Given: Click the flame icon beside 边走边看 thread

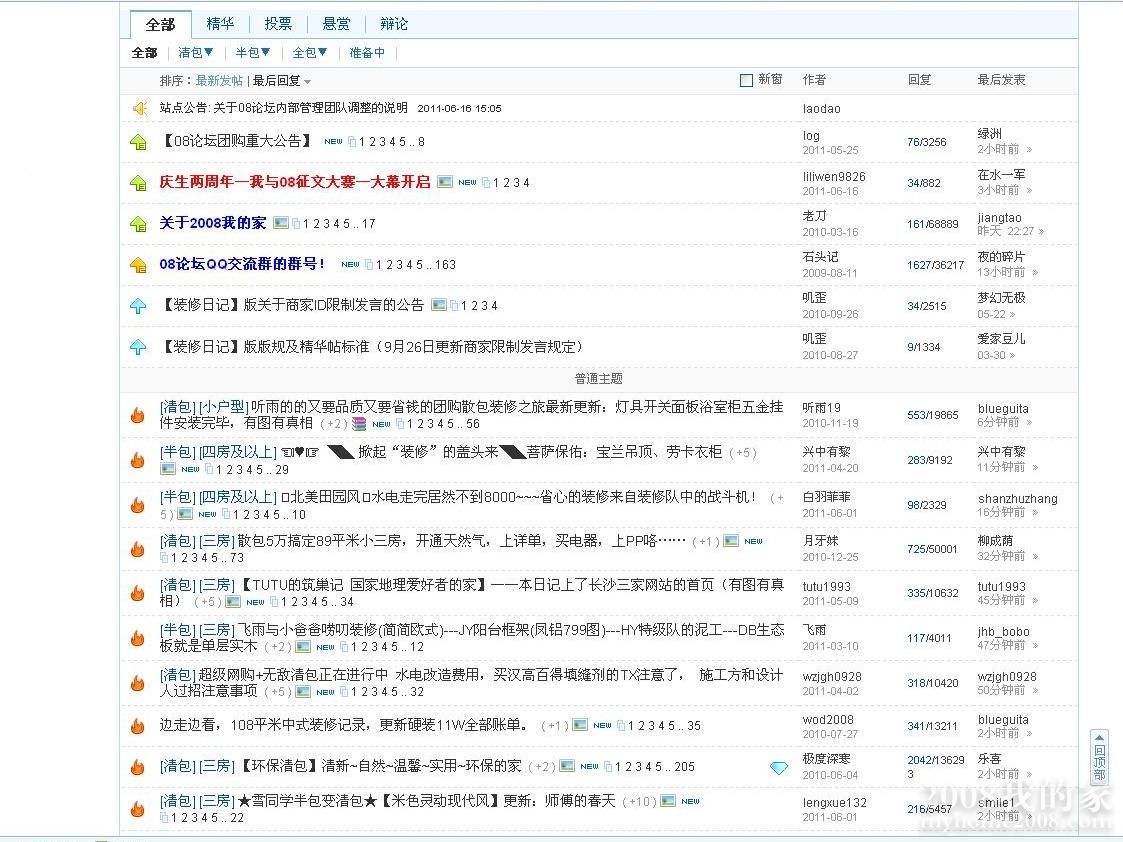Looking at the screenshot, I should tap(138, 726).
